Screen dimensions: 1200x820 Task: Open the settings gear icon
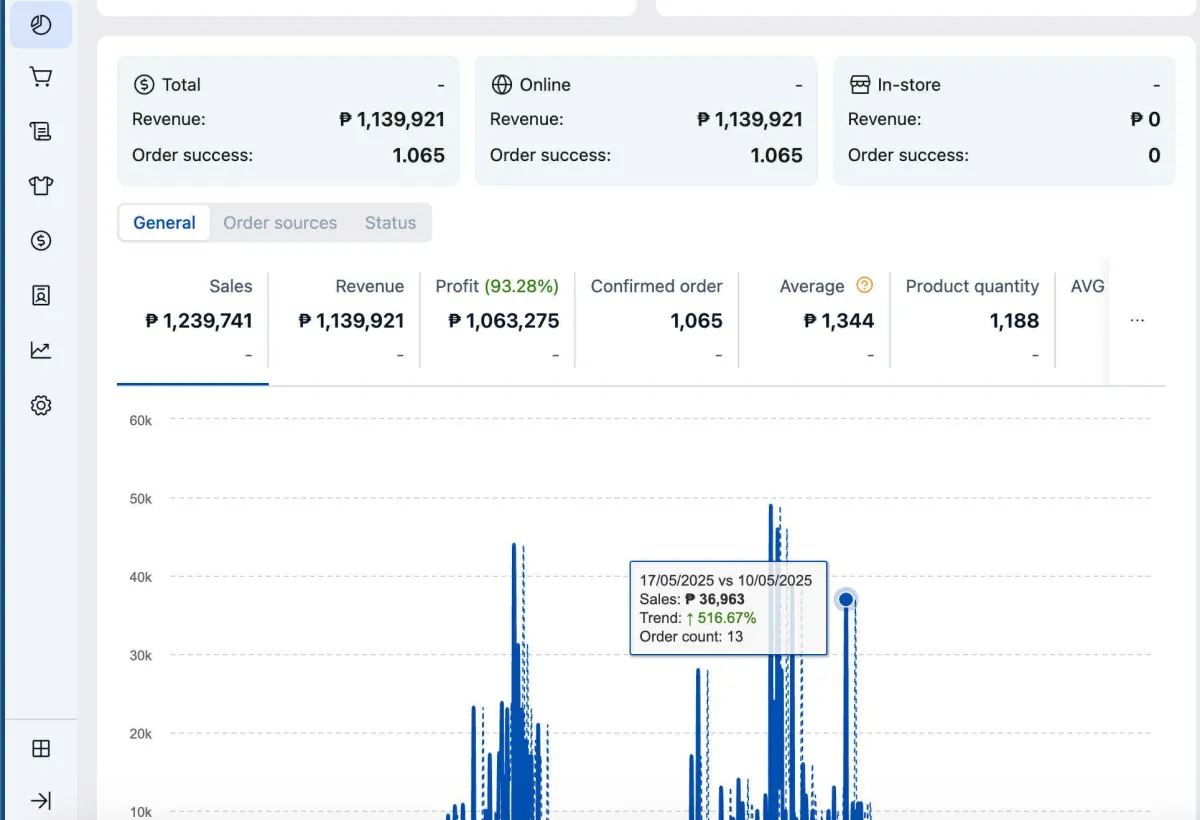(x=41, y=405)
